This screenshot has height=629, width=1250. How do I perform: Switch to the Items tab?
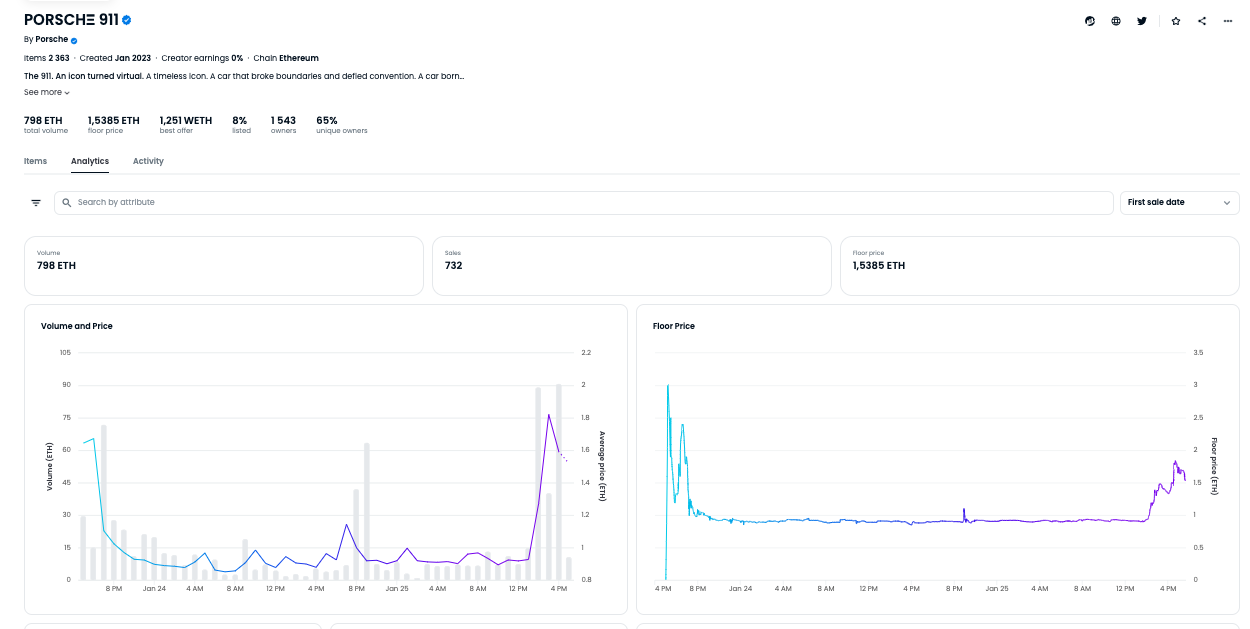35,161
